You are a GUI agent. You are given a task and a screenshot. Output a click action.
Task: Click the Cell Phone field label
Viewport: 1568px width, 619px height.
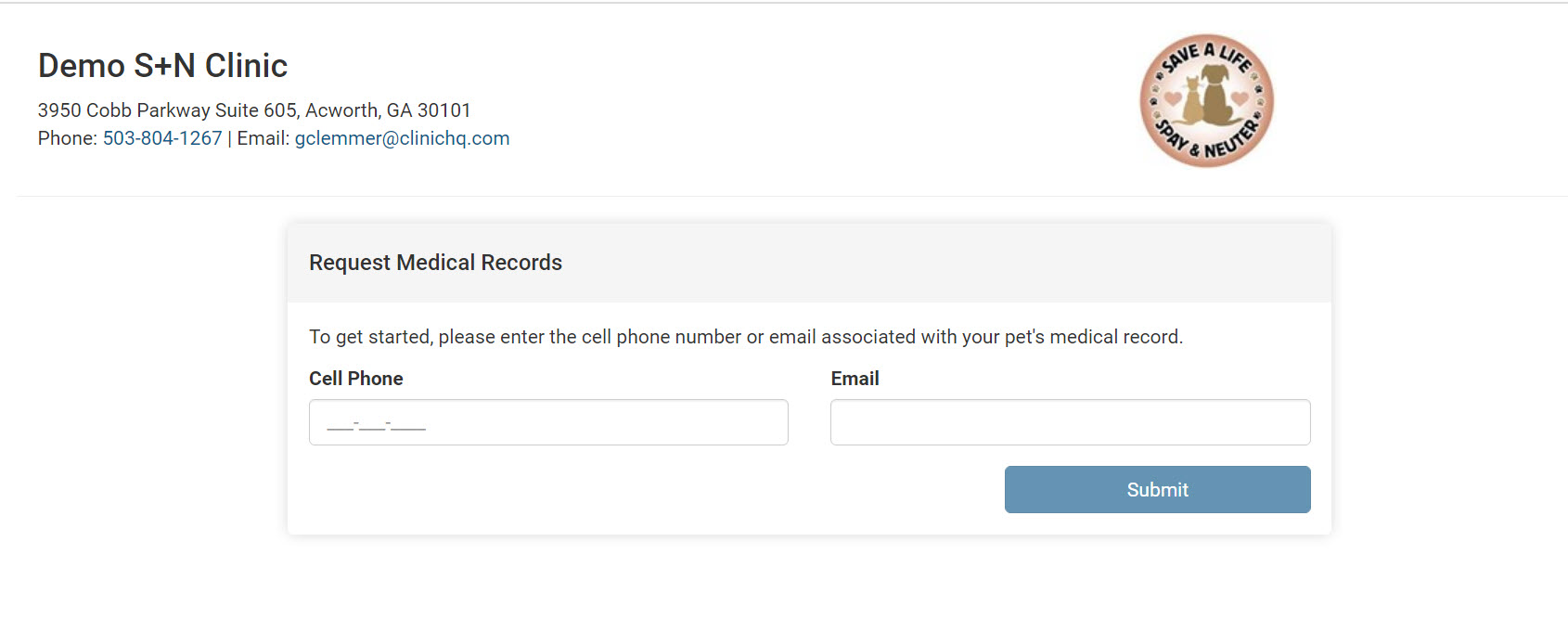pyautogui.click(x=355, y=379)
